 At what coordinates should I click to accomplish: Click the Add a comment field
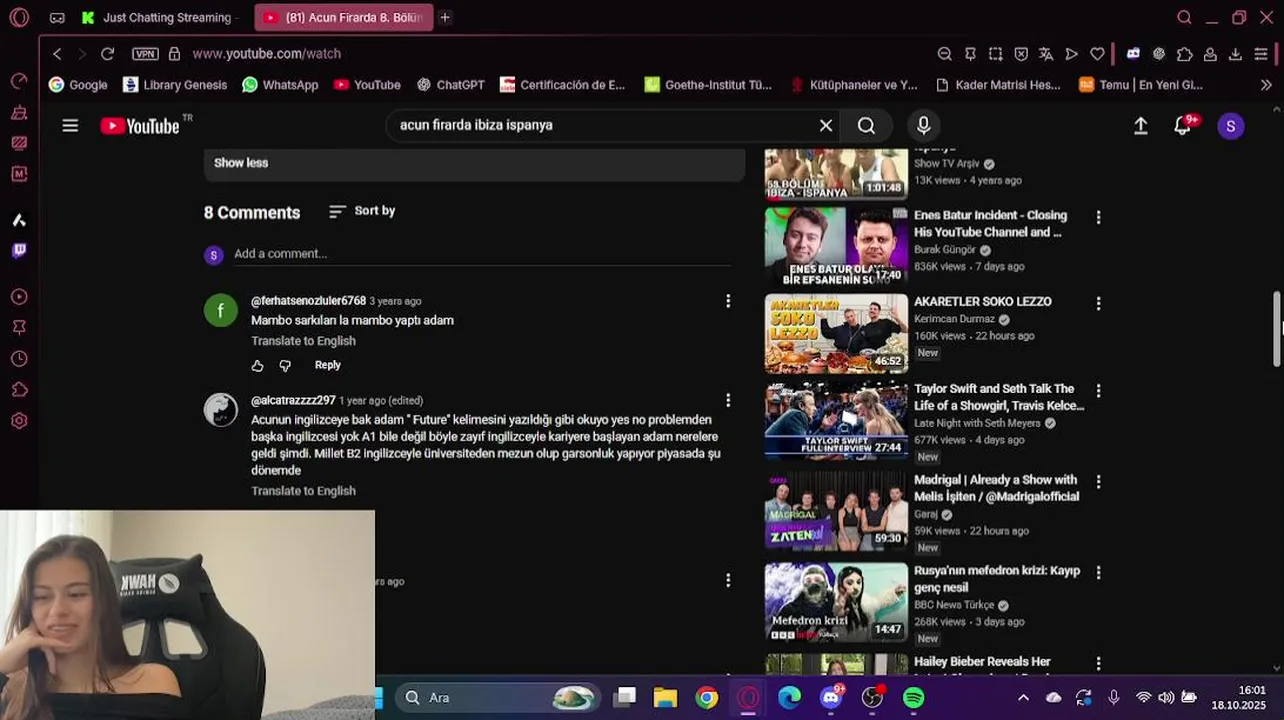click(x=482, y=254)
